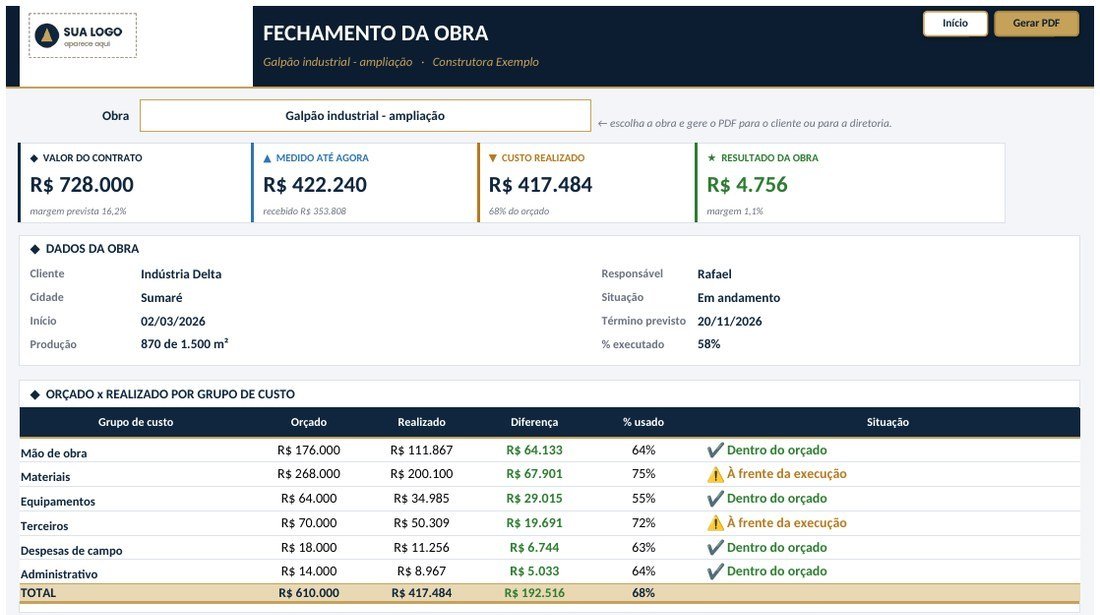This screenshot has width=1100, height=615.
Task: Click the end date 20/11/2026
Action: [730, 322]
